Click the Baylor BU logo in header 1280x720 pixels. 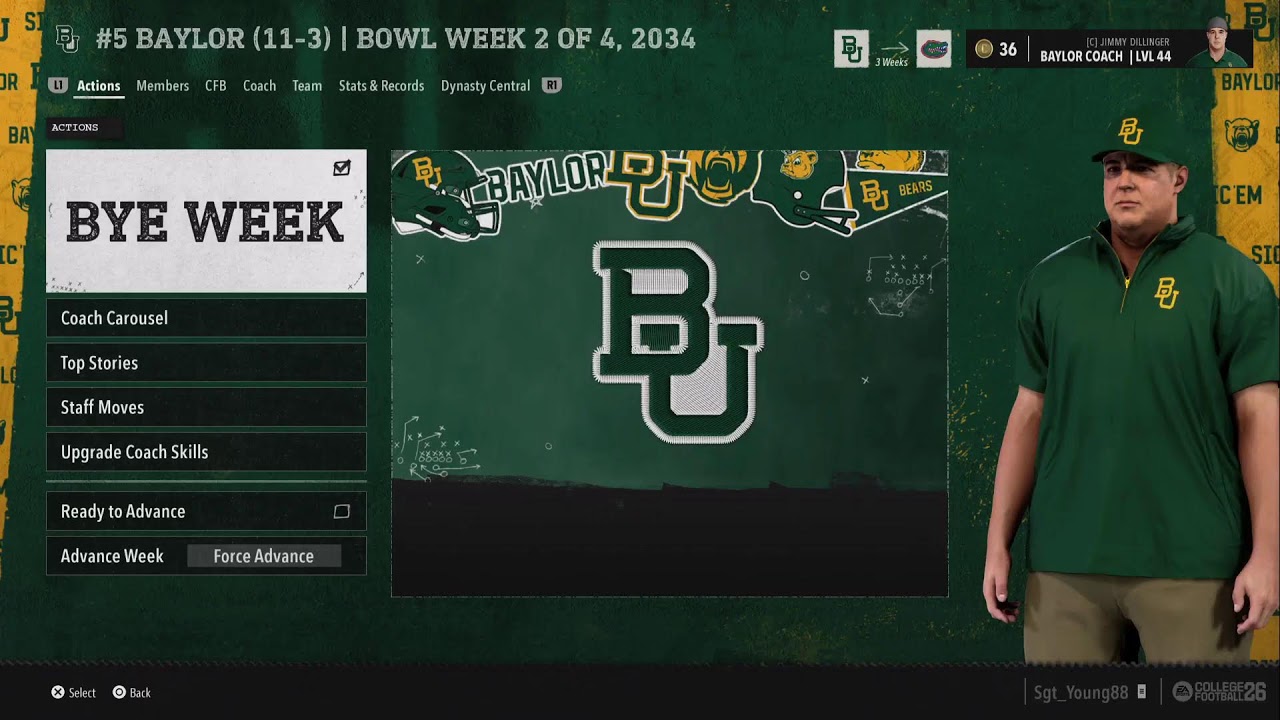click(67, 39)
